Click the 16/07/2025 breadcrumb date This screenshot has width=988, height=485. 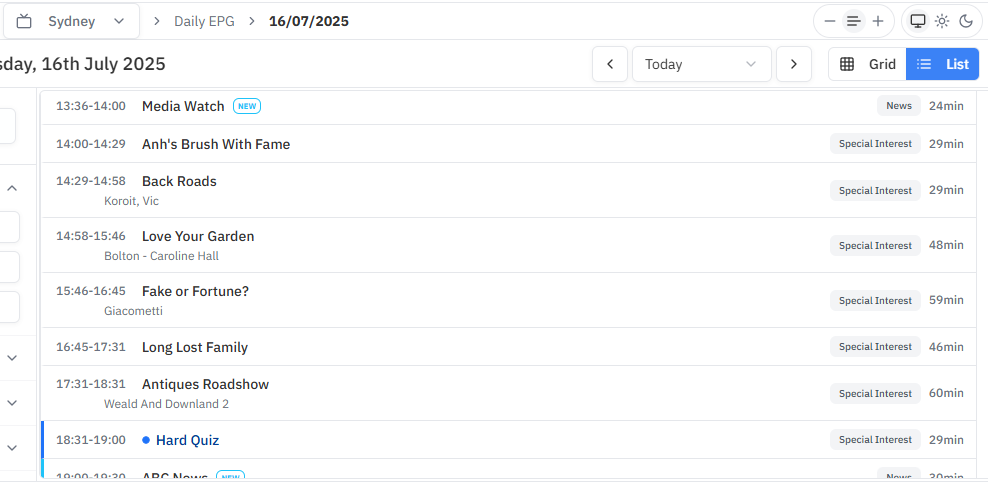click(309, 21)
